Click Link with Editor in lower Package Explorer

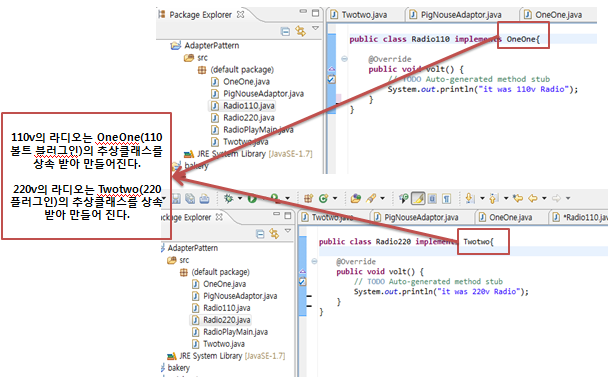pyautogui.click(x=274, y=233)
